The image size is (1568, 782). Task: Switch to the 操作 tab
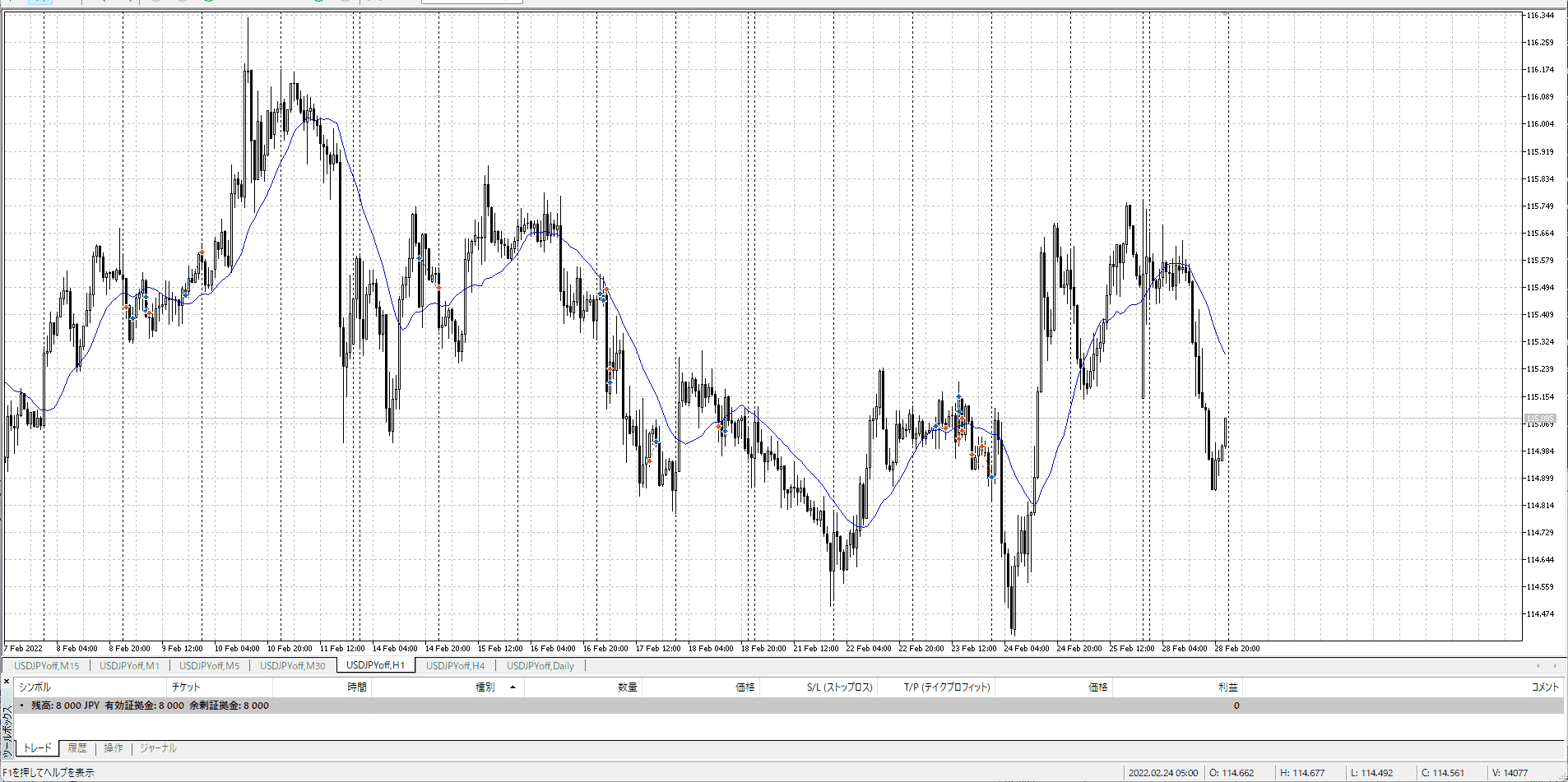point(114,747)
